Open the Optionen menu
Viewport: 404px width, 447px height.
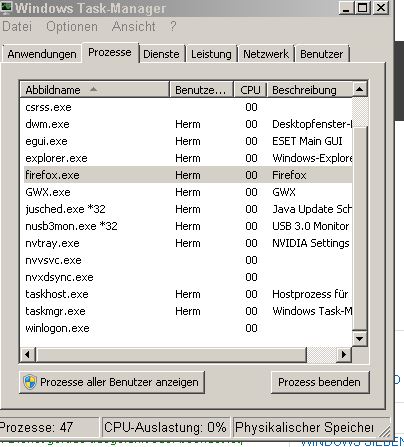coord(72,26)
